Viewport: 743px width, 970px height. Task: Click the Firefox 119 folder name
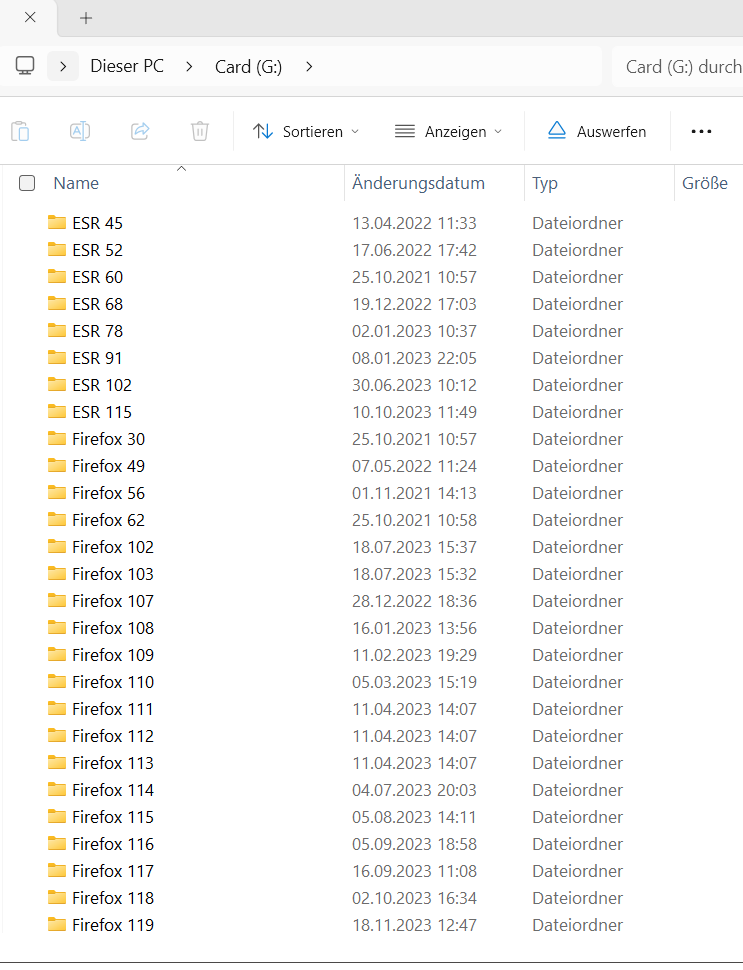point(113,925)
